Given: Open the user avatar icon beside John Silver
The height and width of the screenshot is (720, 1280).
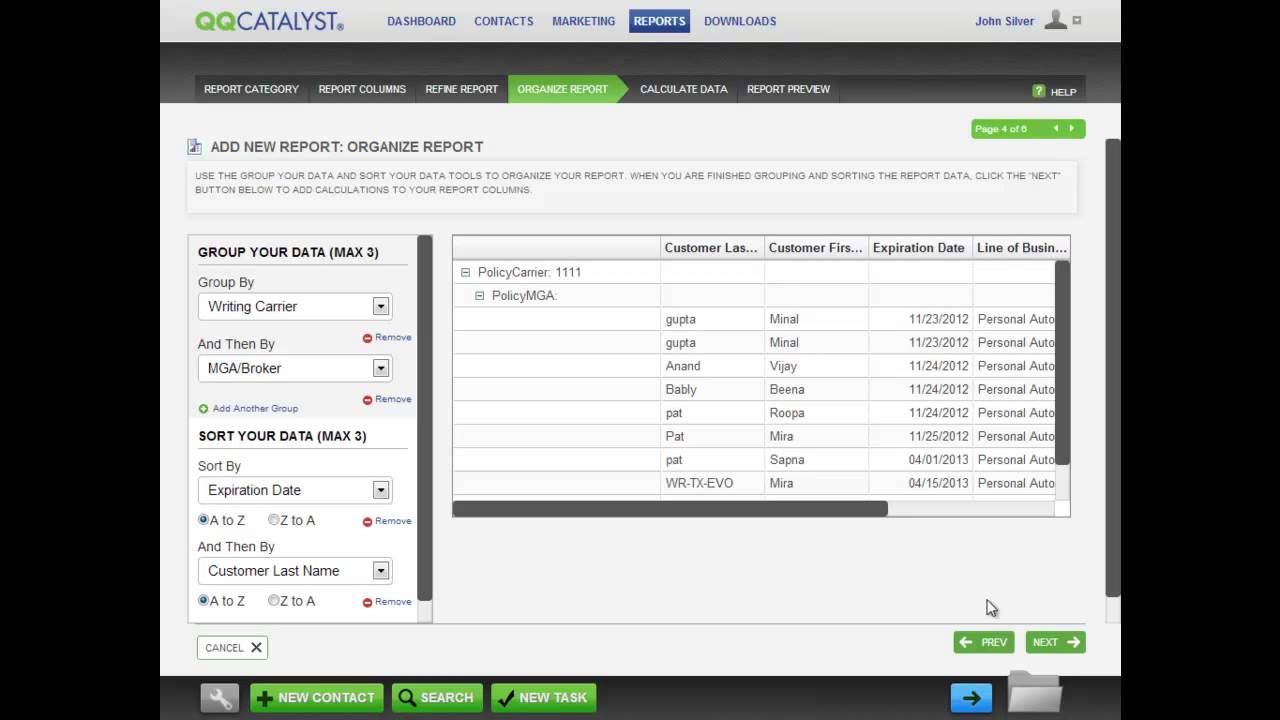Looking at the screenshot, I should coord(1055,20).
